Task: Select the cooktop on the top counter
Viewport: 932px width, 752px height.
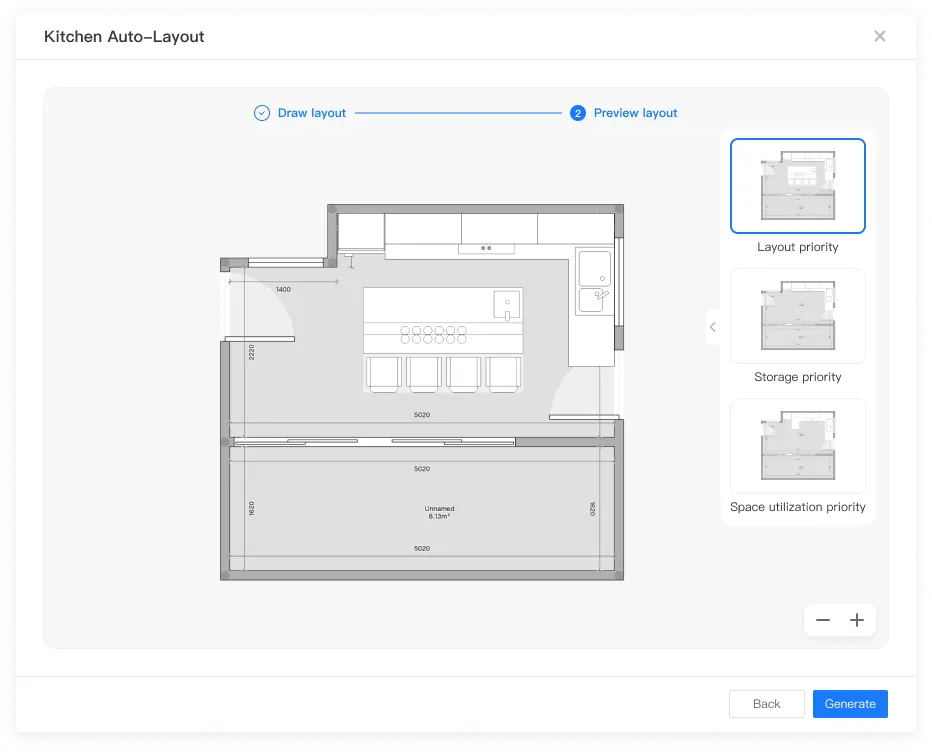Action: [486, 248]
